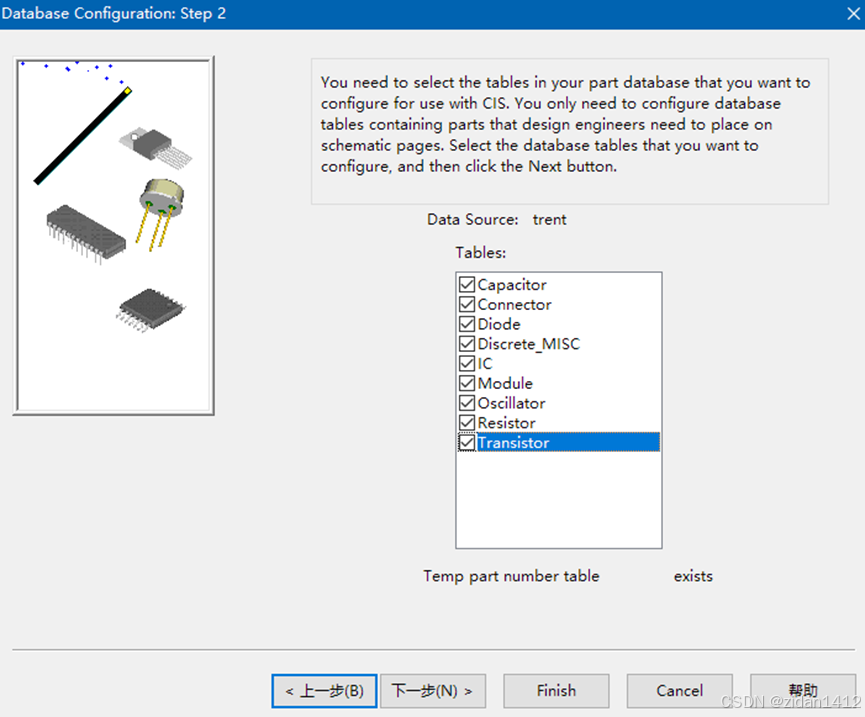Click the wizard artwork panel on the left
This screenshot has height=717, width=865.
114,236
